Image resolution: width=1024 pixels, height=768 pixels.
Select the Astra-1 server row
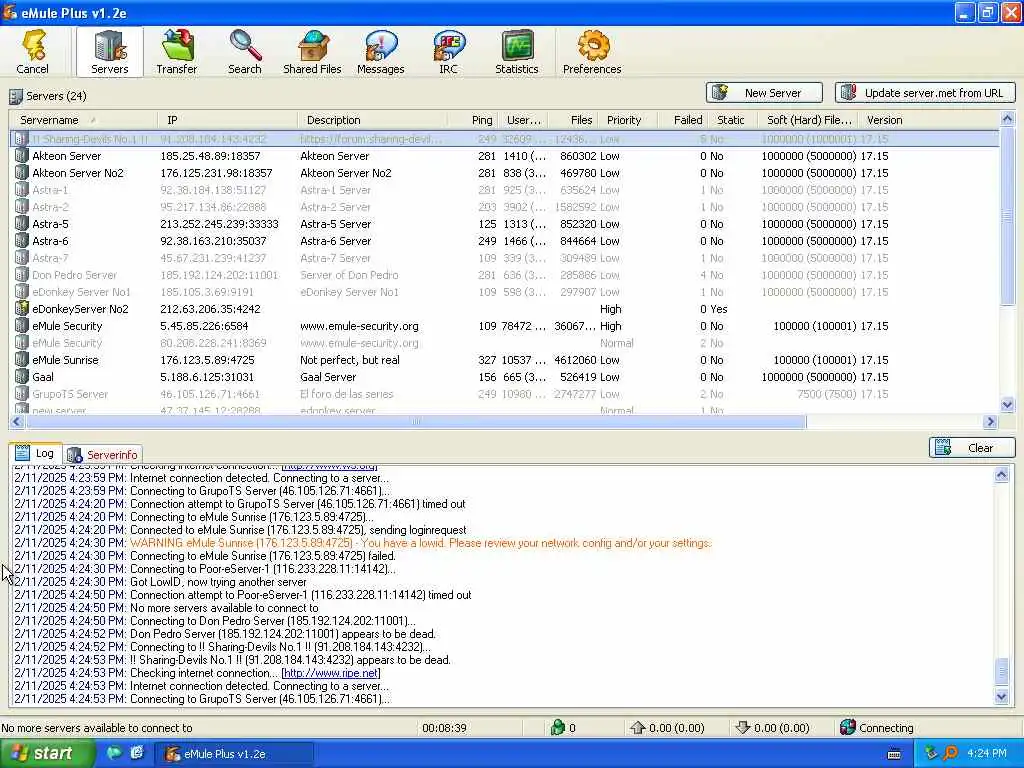(x=504, y=190)
